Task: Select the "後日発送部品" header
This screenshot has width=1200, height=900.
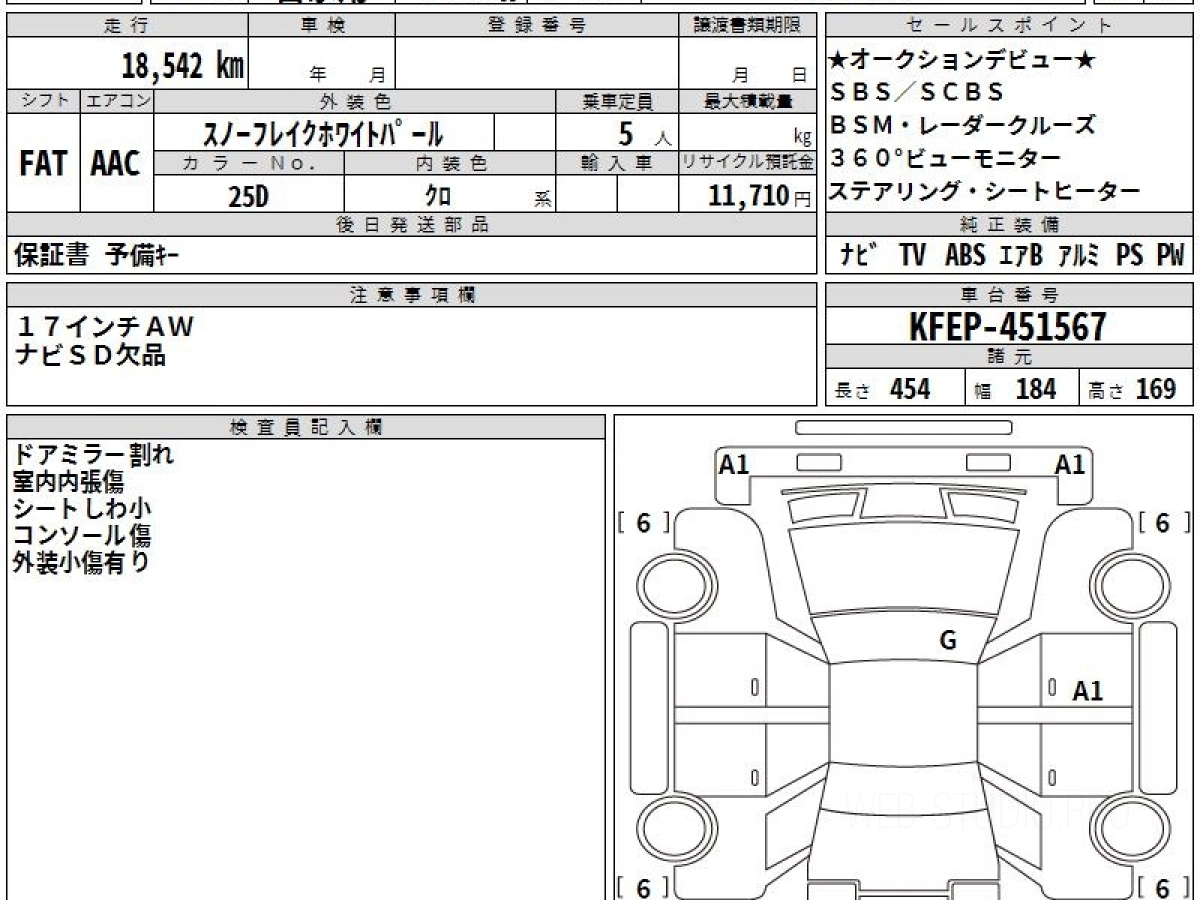Action: point(412,225)
